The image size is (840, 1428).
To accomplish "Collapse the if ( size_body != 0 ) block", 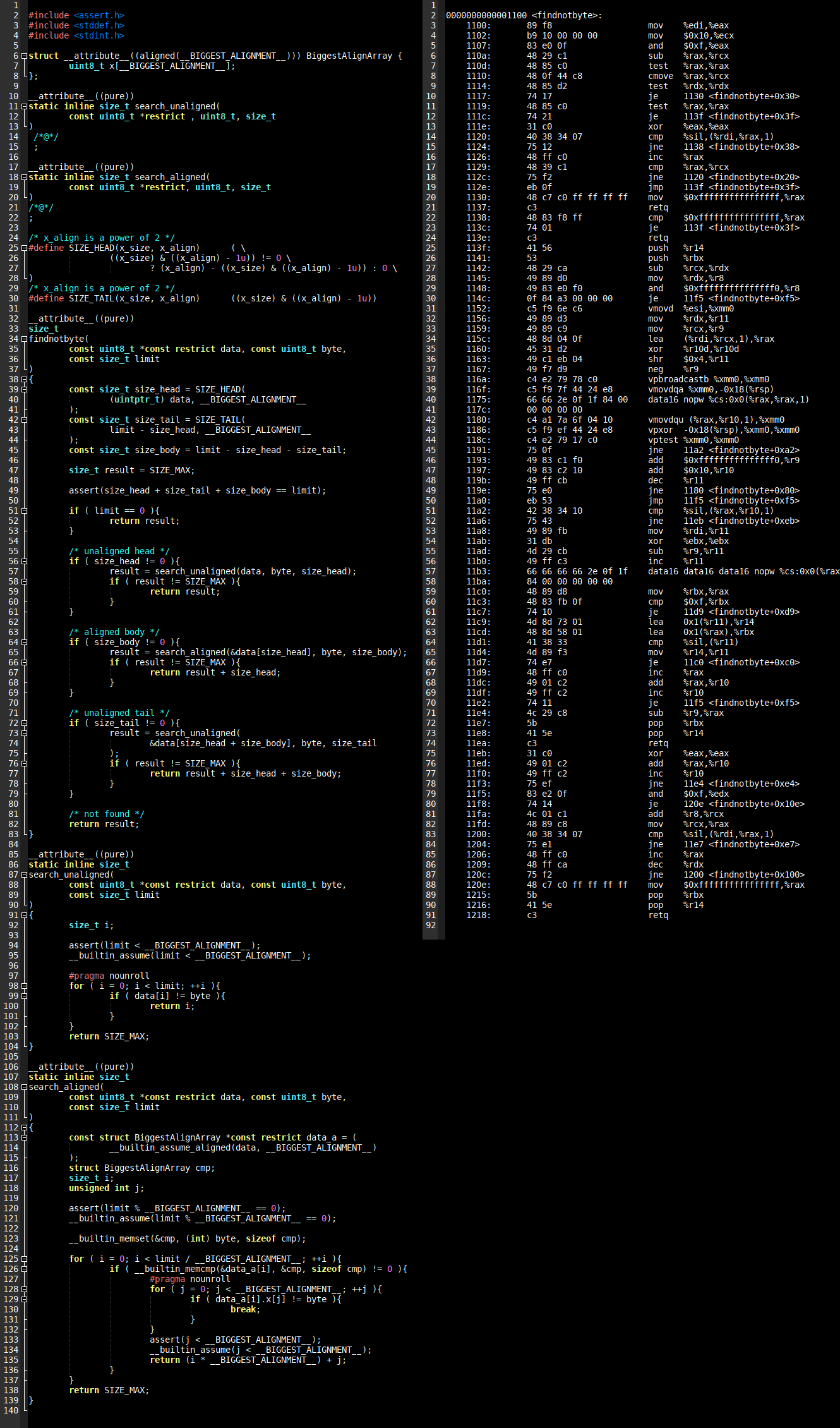I will coord(24,643).
